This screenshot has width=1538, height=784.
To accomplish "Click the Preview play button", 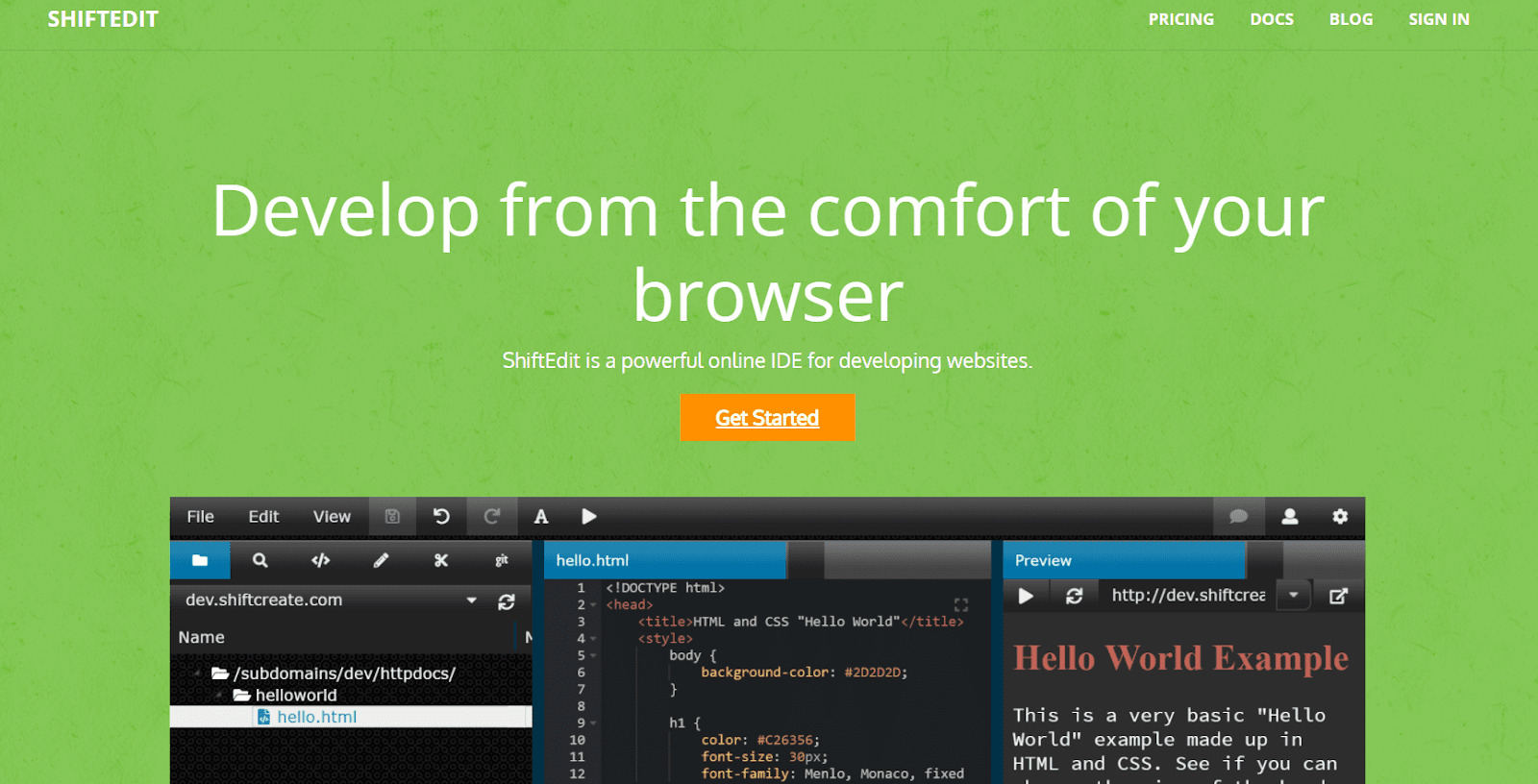I will [1026, 596].
